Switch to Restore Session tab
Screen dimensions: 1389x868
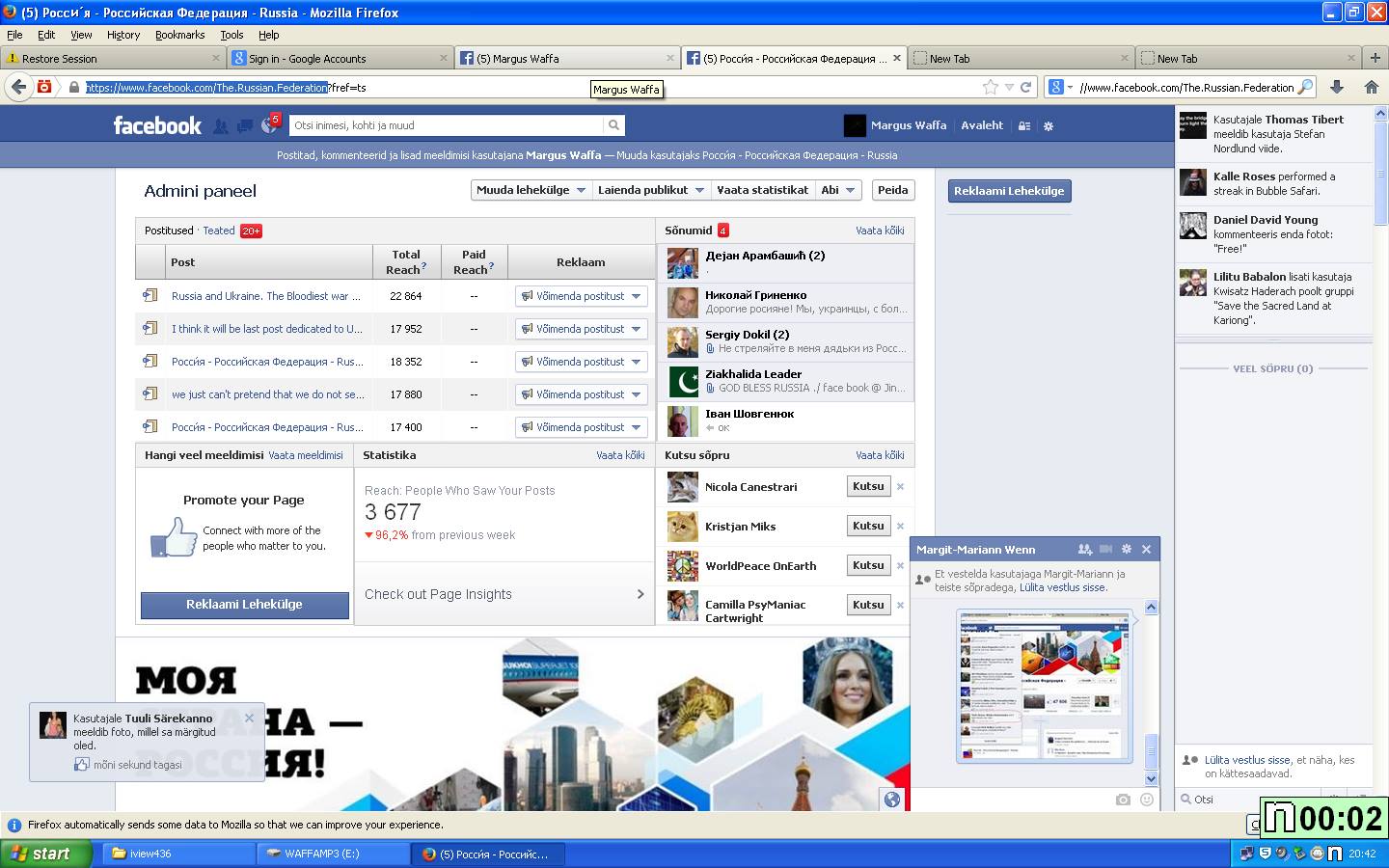tap(113, 58)
